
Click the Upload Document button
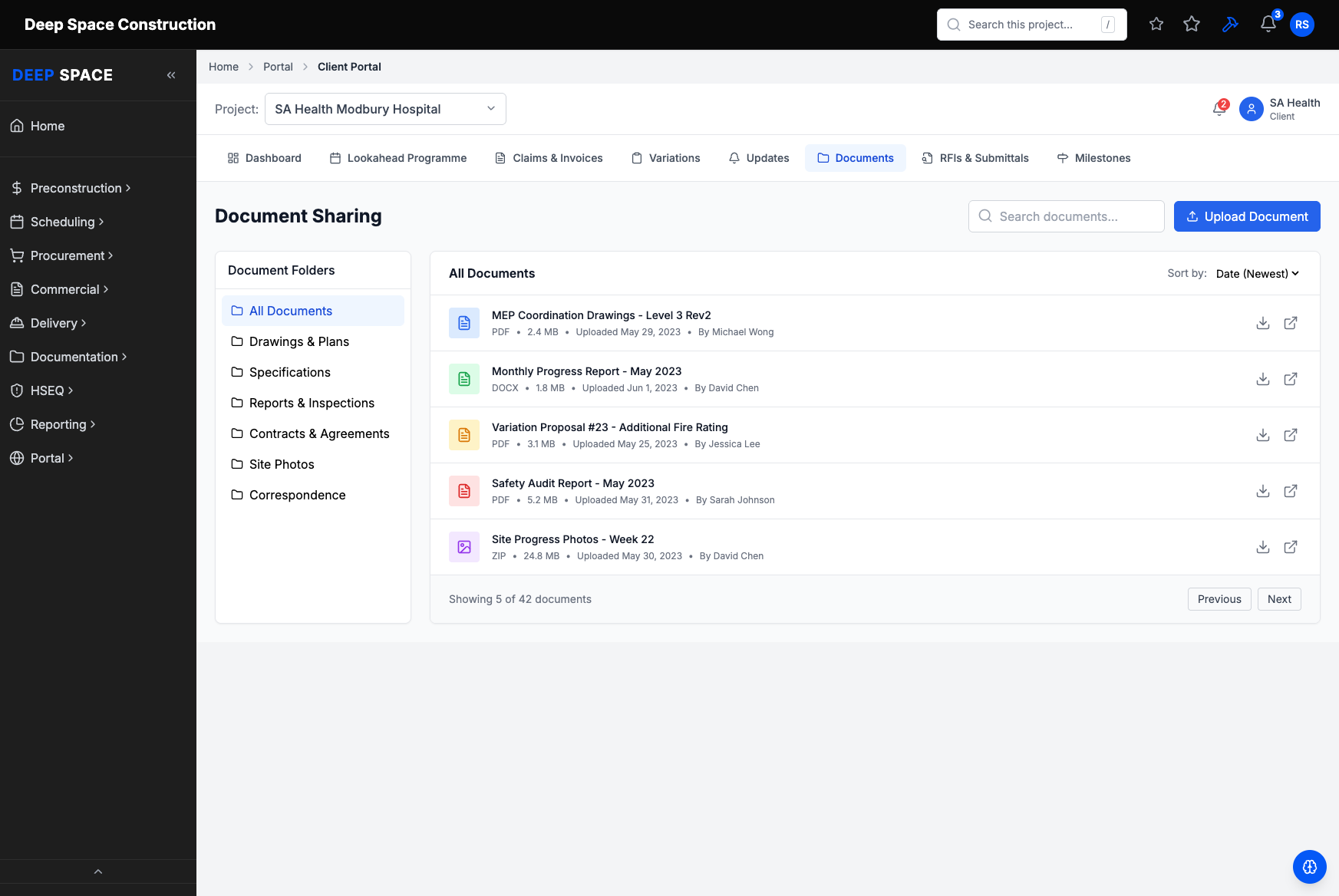pyautogui.click(x=1247, y=216)
